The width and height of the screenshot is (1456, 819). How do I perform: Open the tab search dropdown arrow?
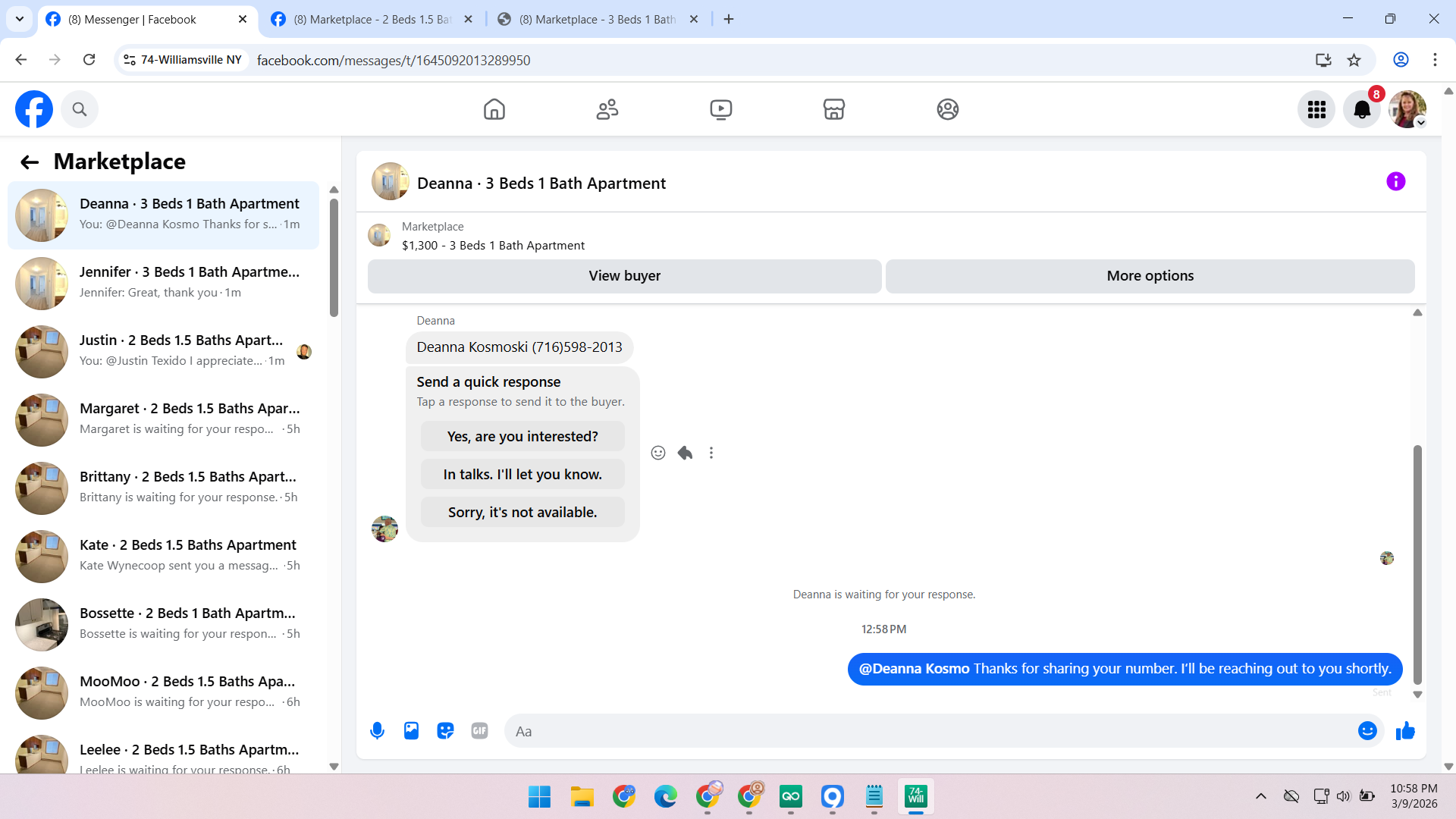[20, 19]
